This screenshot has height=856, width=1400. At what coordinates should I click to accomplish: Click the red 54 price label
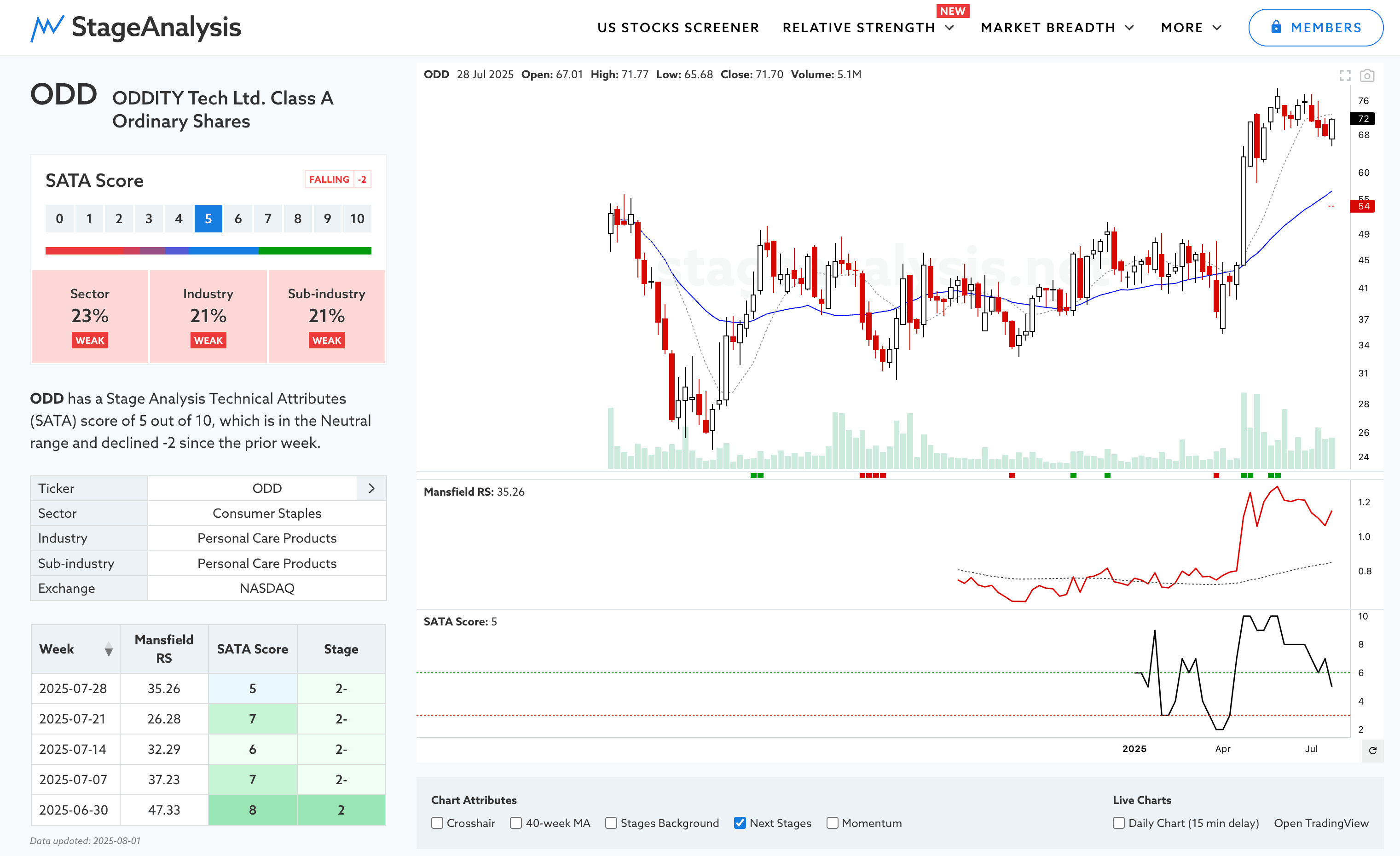tap(1363, 206)
